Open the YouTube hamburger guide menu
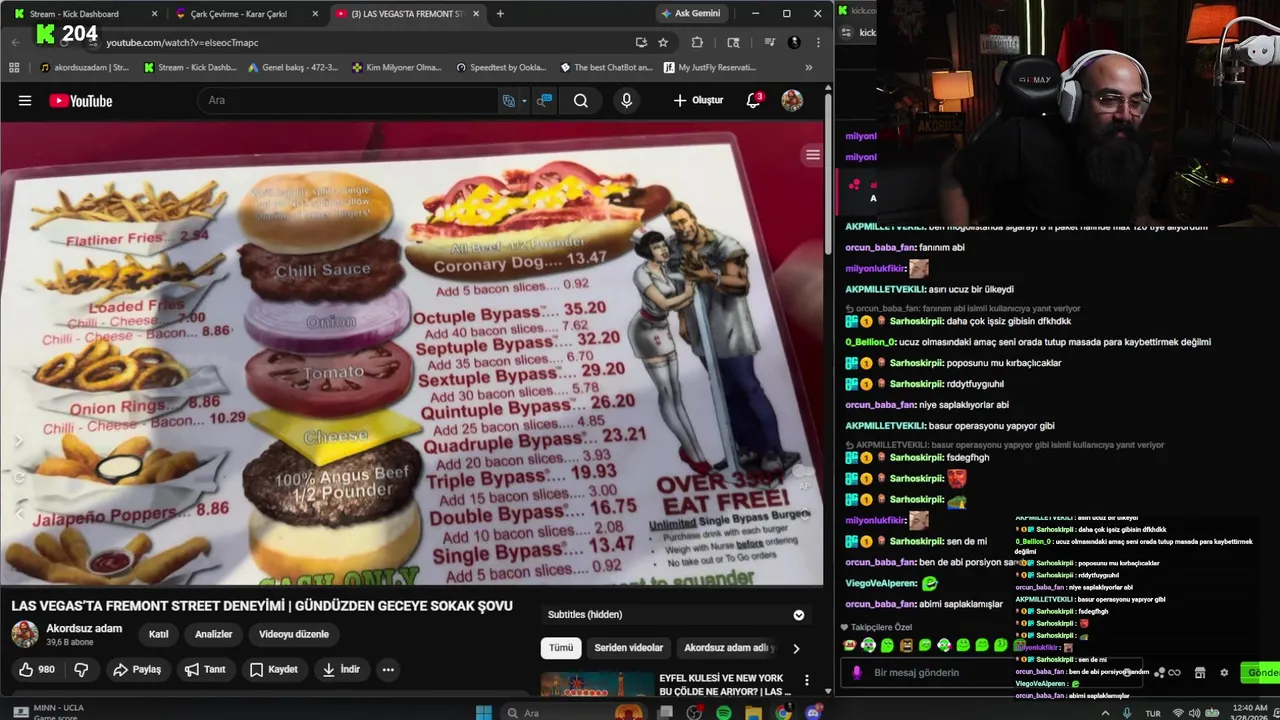Image resolution: width=1280 pixels, height=720 pixels. click(x=25, y=100)
